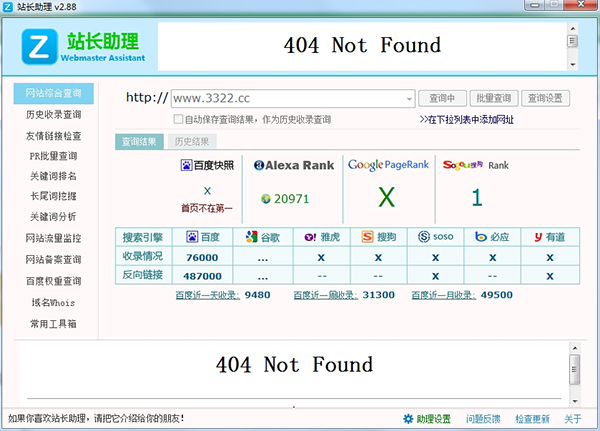This screenshot has width=600, height=431.
Task: Open the 百度近一月收录 link
Action: click(x=444, y=295)
